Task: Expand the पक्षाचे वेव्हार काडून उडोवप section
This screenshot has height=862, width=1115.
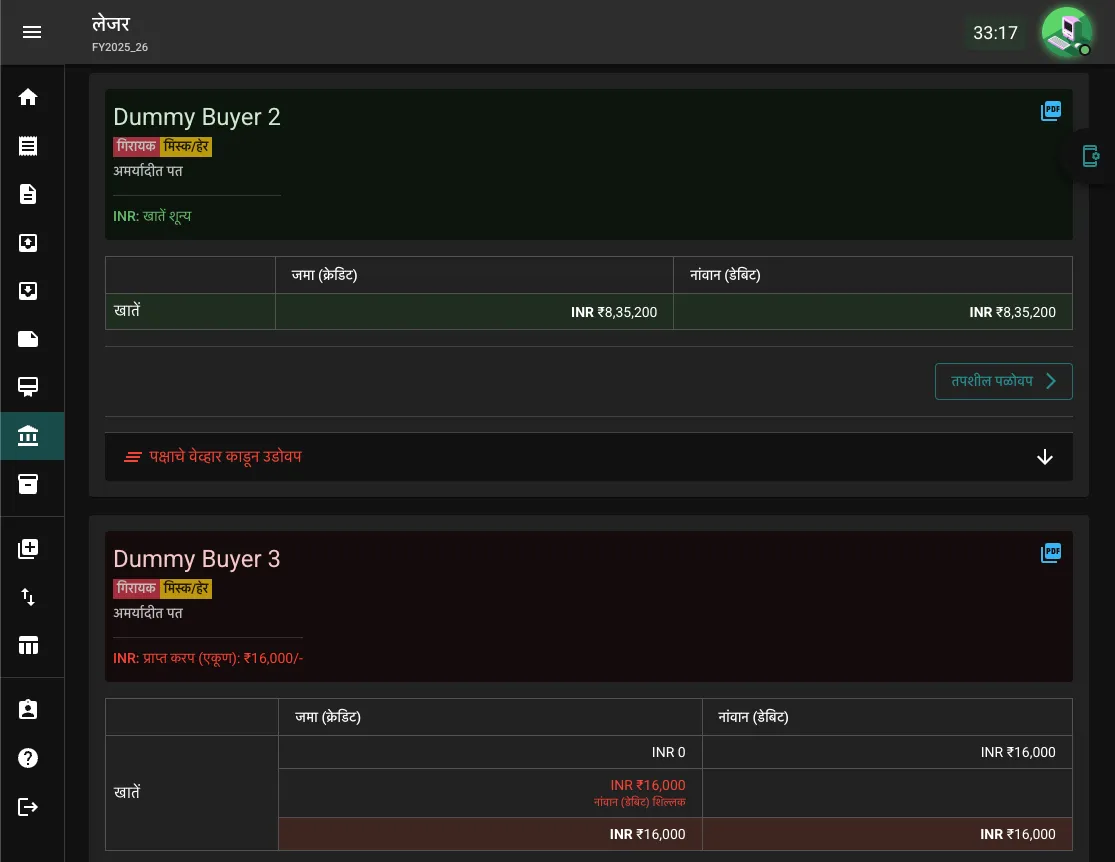Action: 589,457
